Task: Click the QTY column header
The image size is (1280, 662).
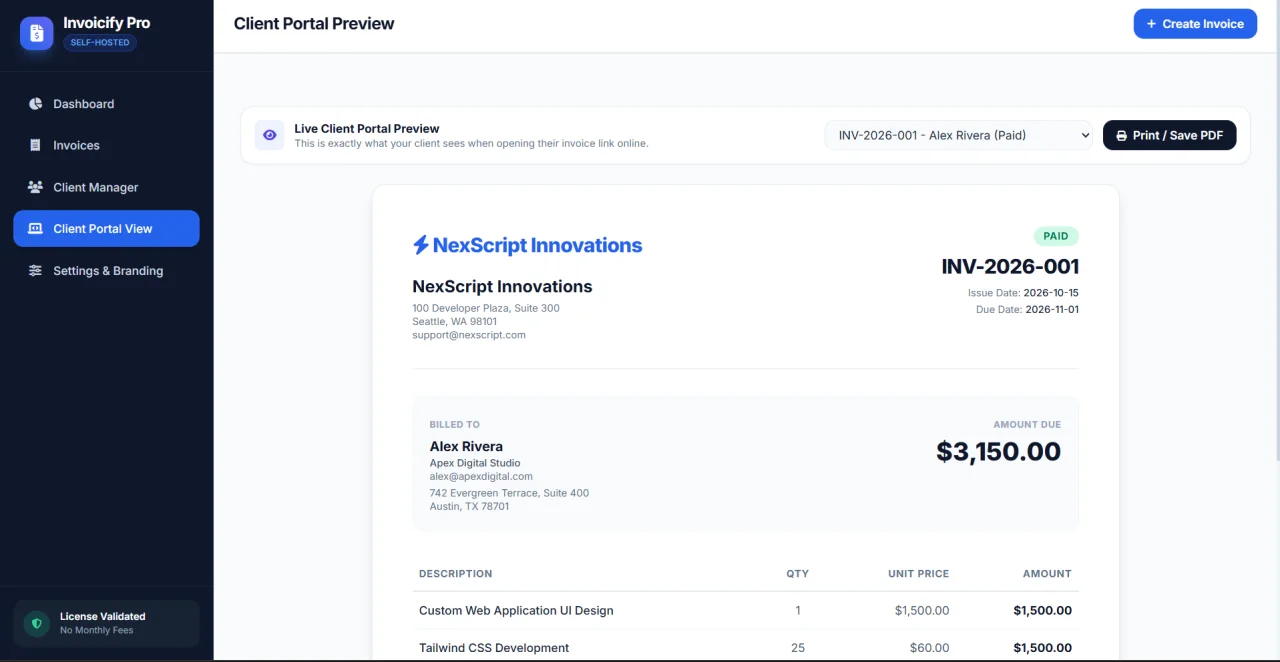Action: coord(797,574)
